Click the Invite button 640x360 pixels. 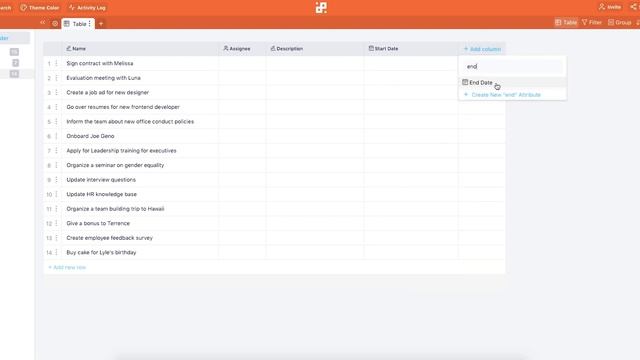(x=610, y=7)
